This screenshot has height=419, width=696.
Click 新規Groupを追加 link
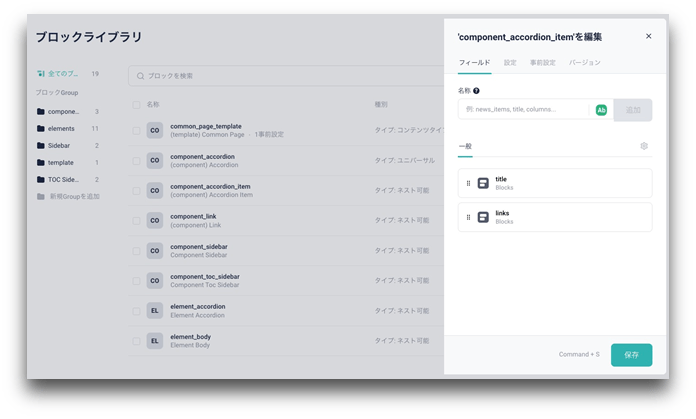(74, 196)
